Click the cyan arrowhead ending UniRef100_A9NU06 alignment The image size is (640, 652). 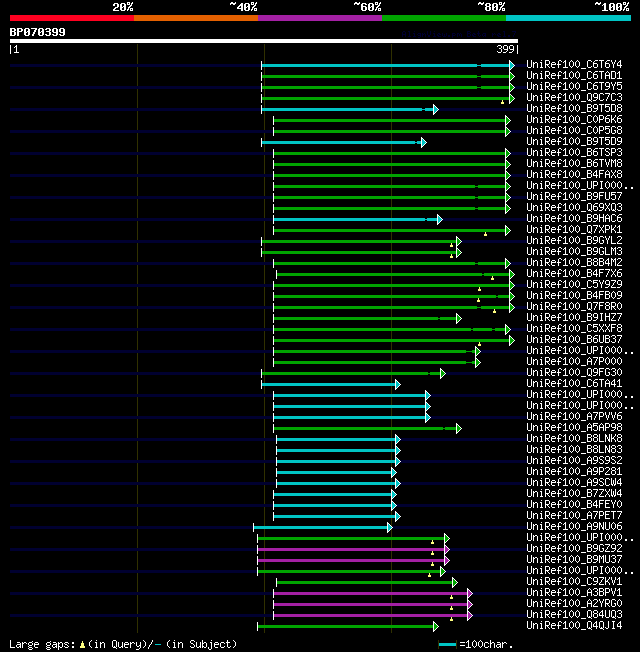coord(390,528)
